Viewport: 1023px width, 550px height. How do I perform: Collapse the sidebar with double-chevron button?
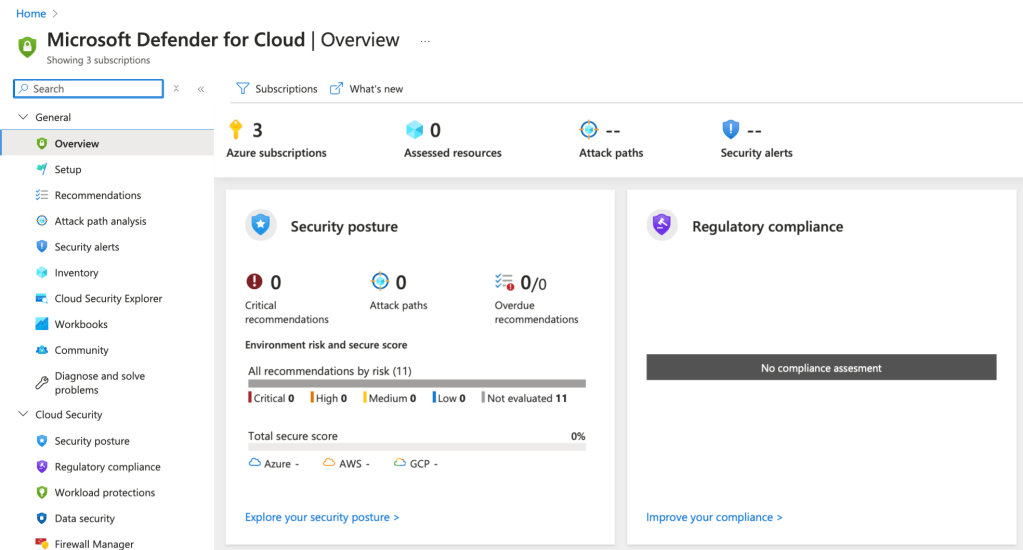click(x=201, y=89)
